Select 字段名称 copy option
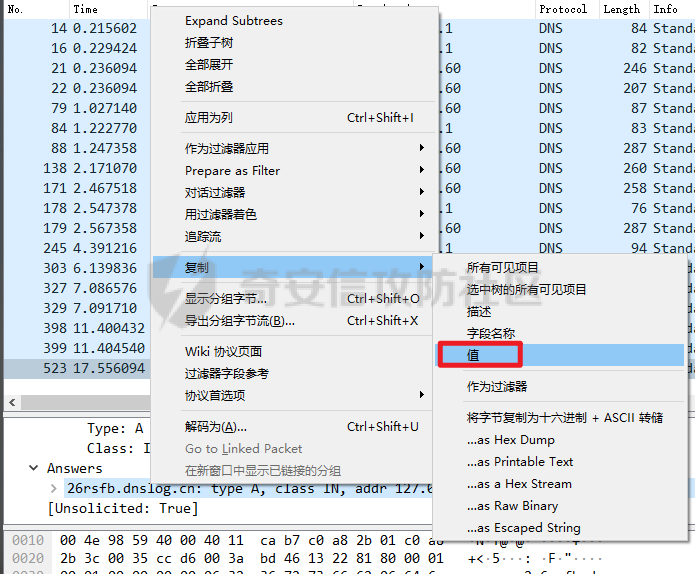Screen dimensions: 695x574 tap(491, 333)
